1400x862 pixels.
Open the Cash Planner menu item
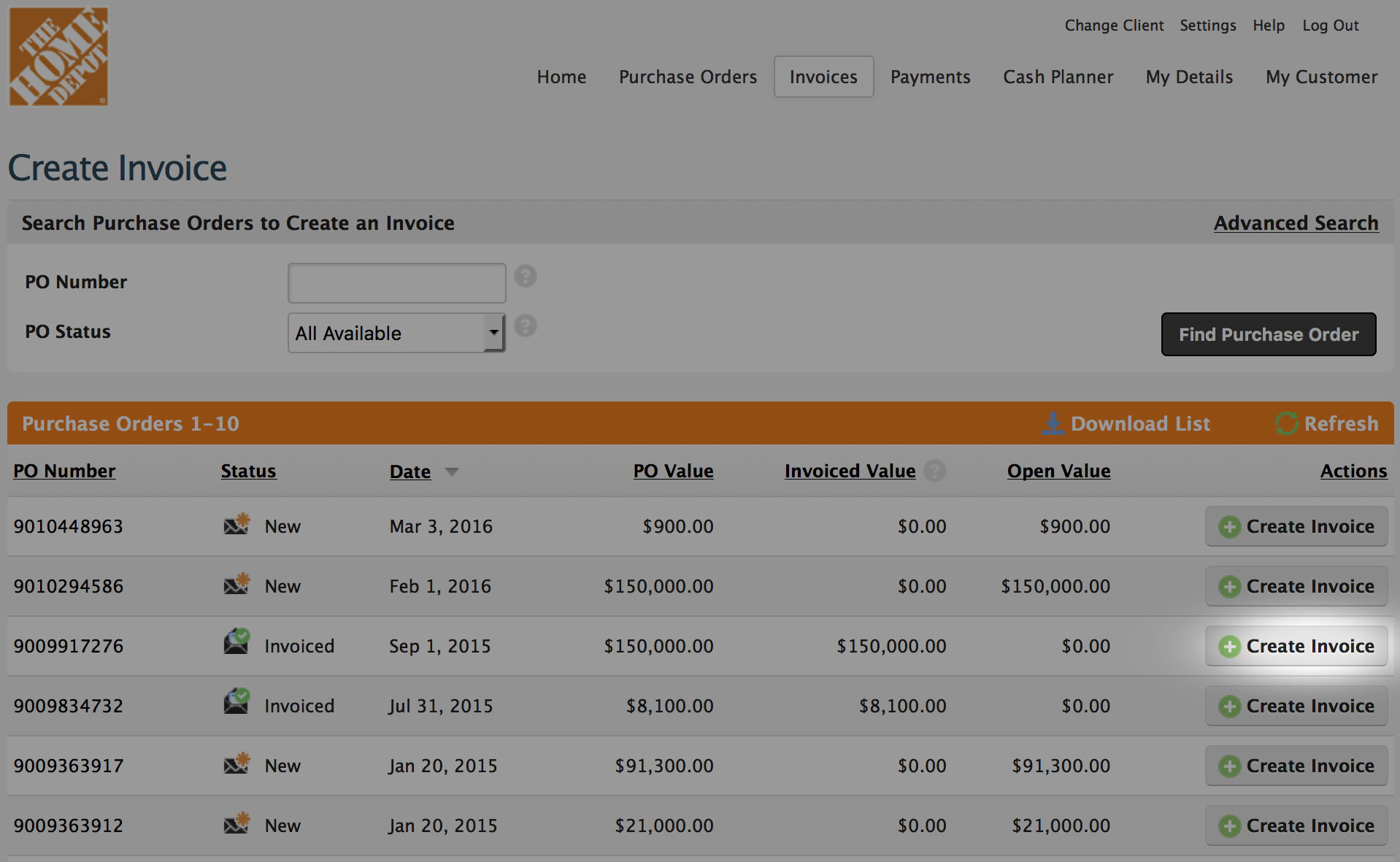tap(1058, 77)
